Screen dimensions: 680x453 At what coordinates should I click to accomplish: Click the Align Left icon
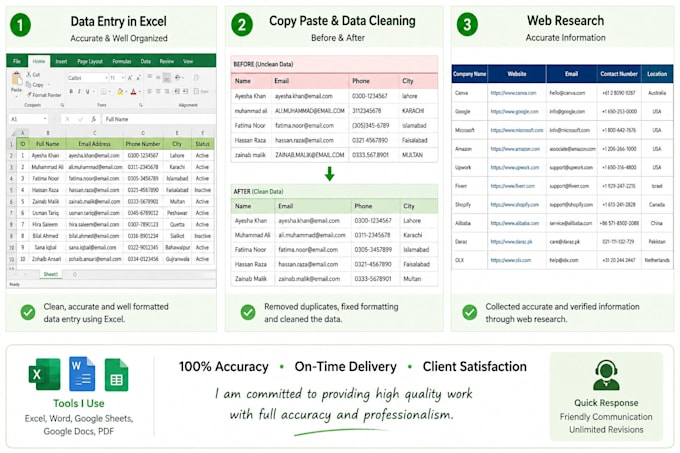[x=150, y=91]
